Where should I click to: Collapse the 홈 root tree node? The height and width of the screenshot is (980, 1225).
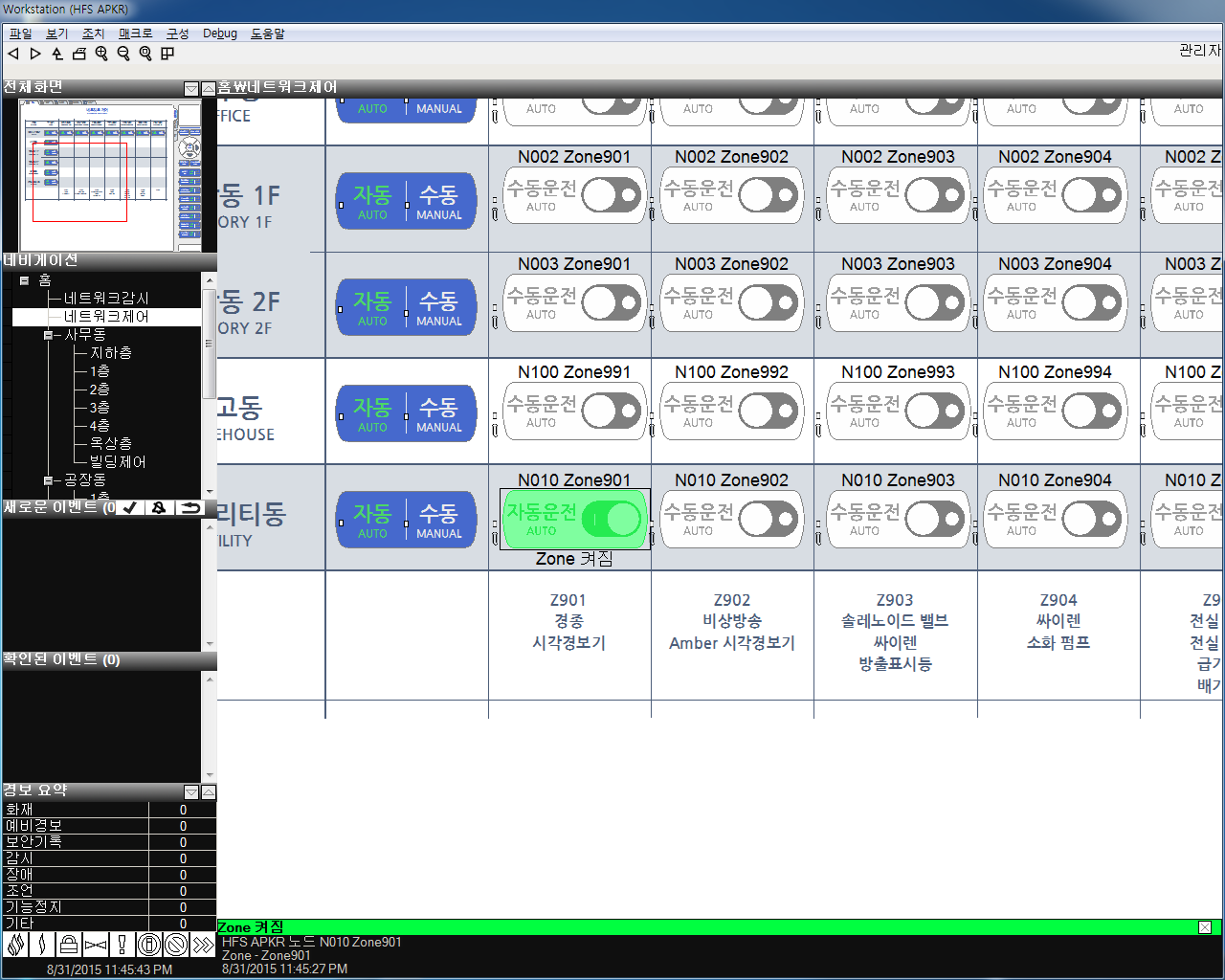[x=24, y=280]
